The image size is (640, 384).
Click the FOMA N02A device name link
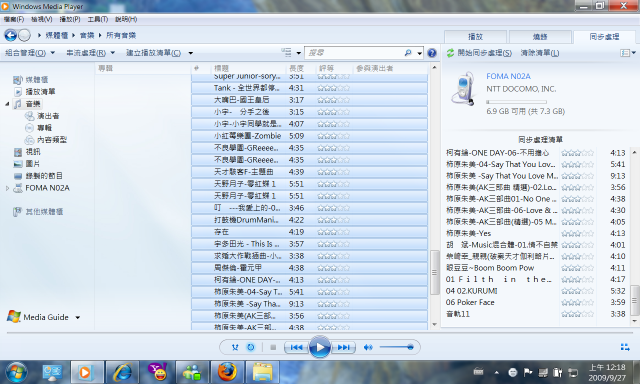click(509, 76)
